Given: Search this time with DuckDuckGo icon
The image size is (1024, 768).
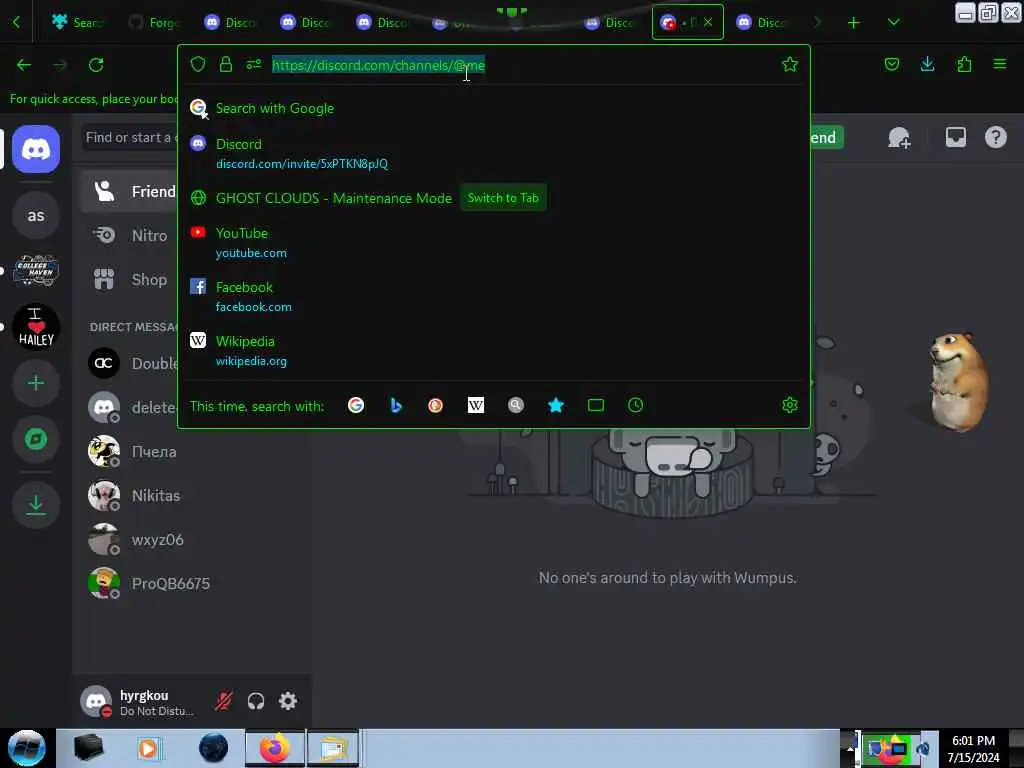Looking at the screenshot, I should (436, 406).
